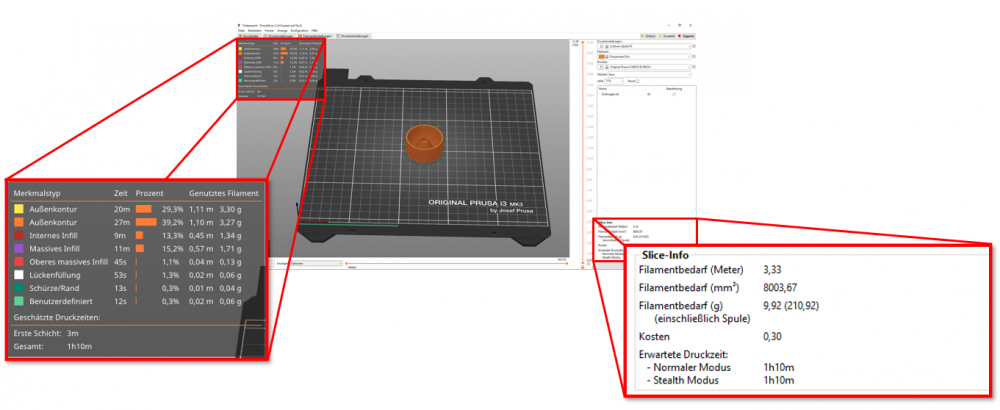Maximize the PrusaSlicer window
Viewport: 1000px width, 410px height.
tap(679, 25)
